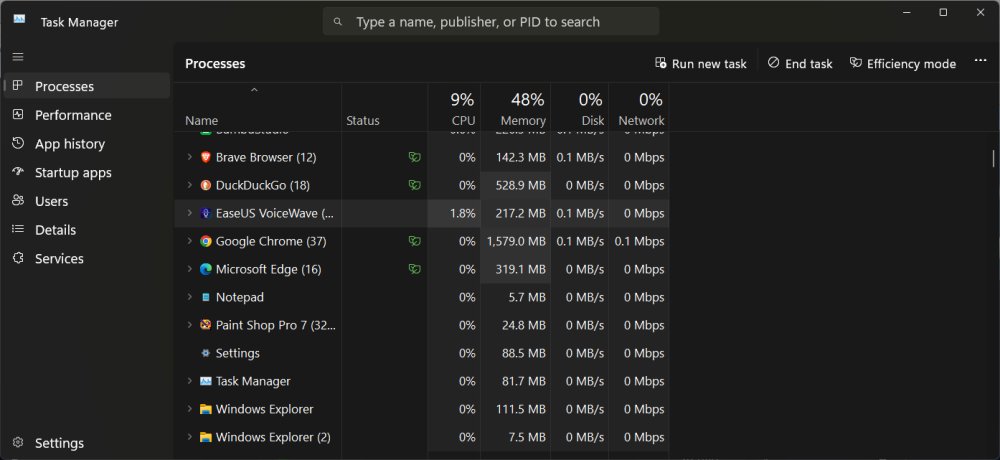
Task: Click the Notepad process icon
Action: 206,297
